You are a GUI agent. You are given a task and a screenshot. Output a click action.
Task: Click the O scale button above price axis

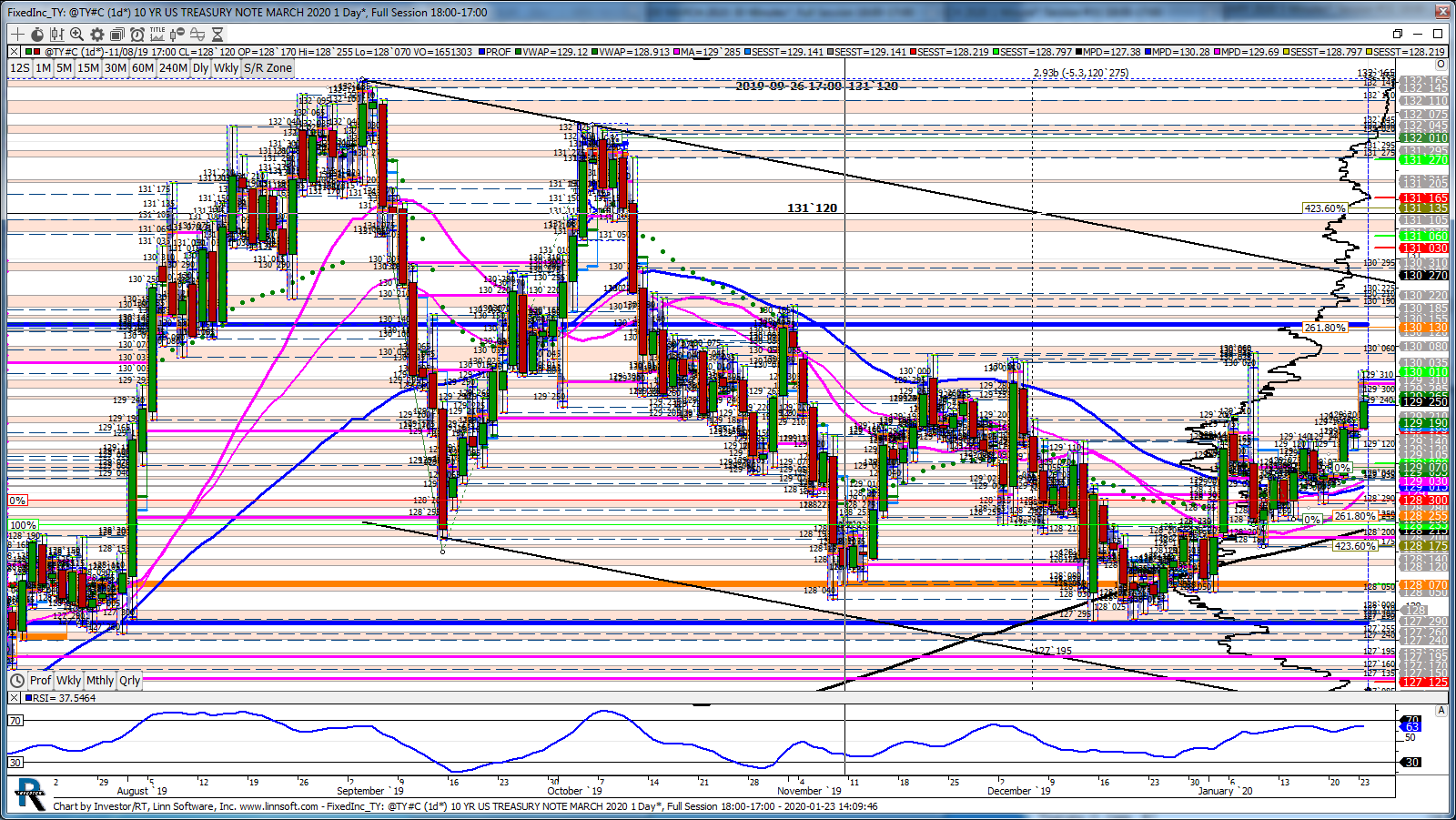coord(1441,65)
